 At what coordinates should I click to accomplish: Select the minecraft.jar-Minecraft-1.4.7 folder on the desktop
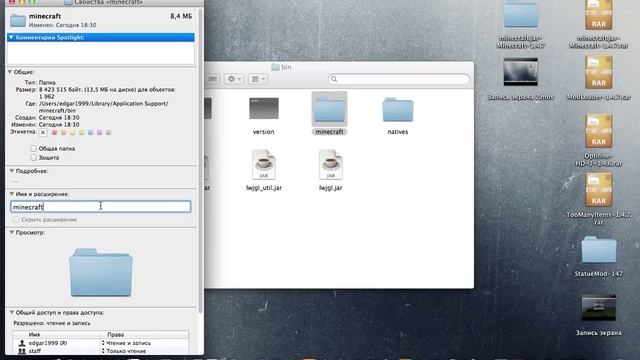pyautogui.click(x=520, y=15)
